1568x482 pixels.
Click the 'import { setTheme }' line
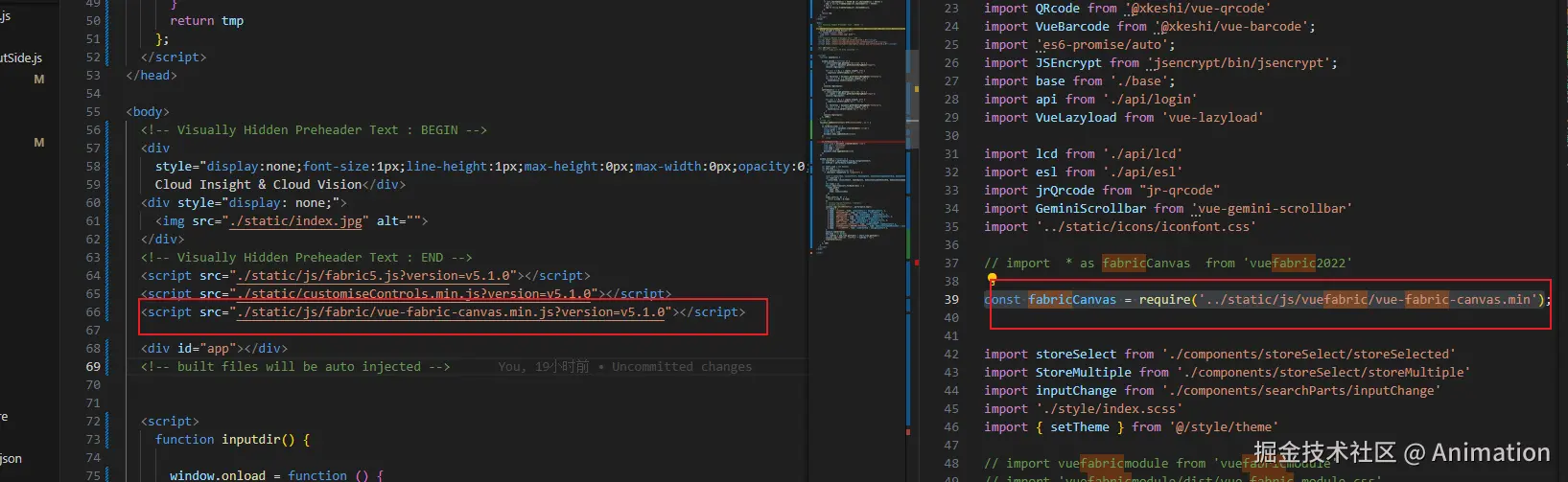coord(1132,427)
